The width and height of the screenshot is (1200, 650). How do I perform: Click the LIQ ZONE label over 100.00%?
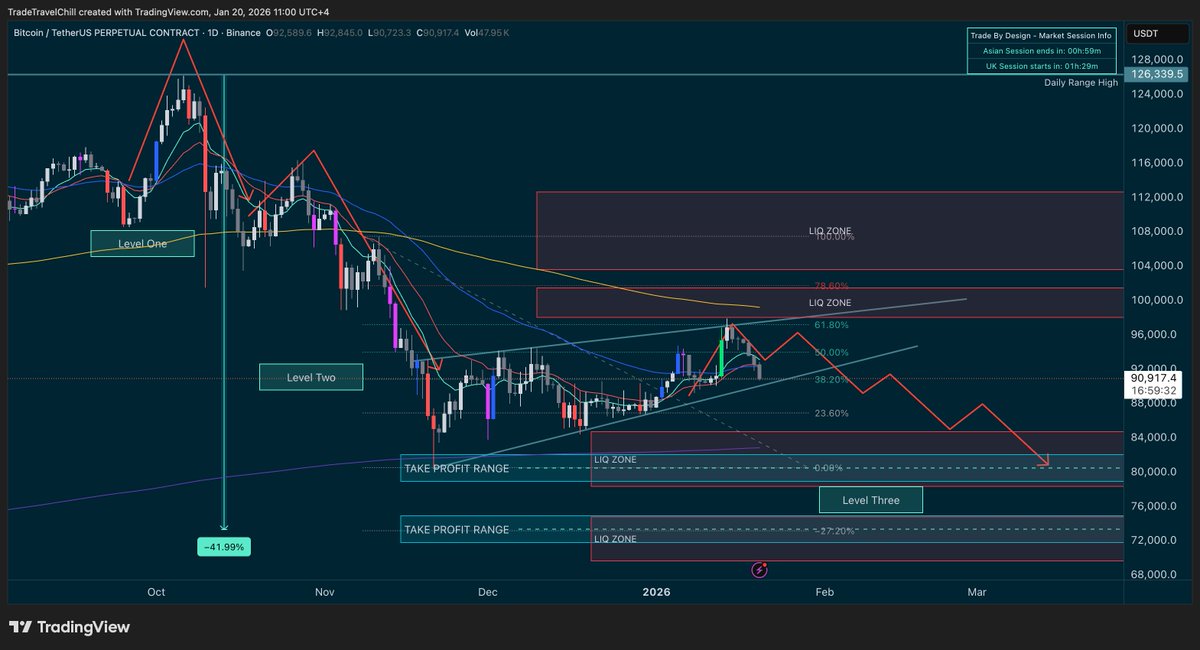tap(830, 231)
